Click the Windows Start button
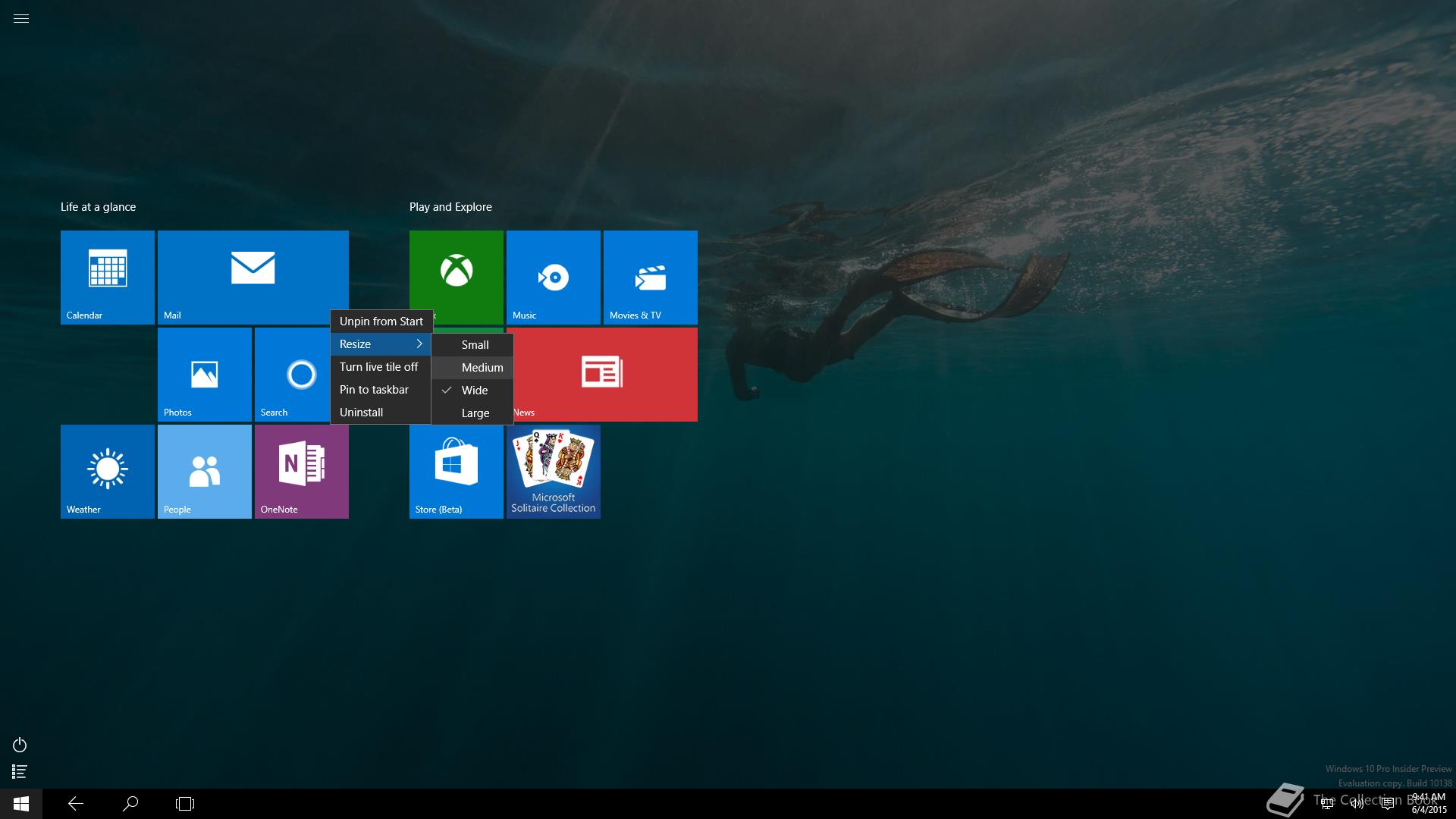 tap(21, 804)
